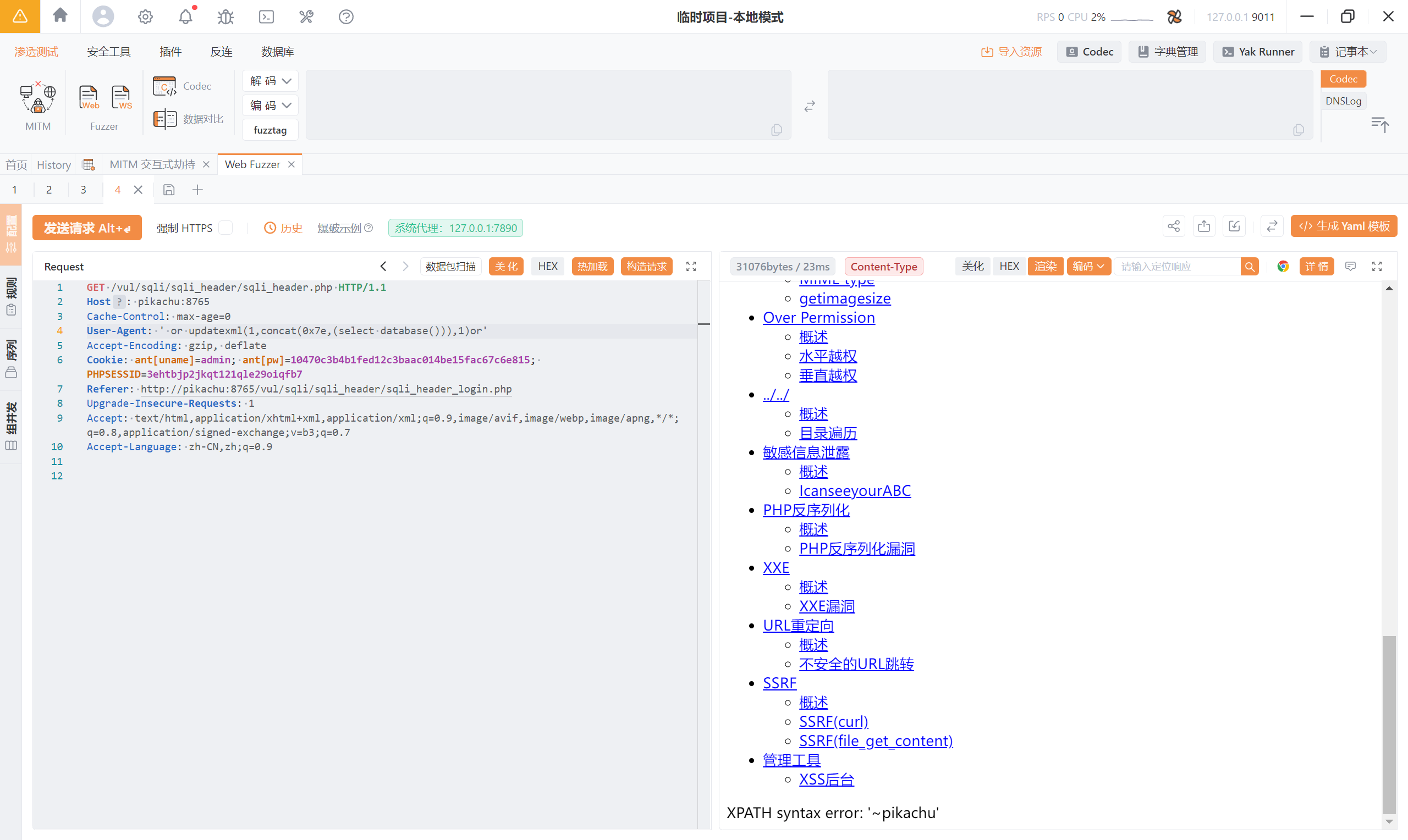
Task: Click the Send Request button
Action: point(86,228)
